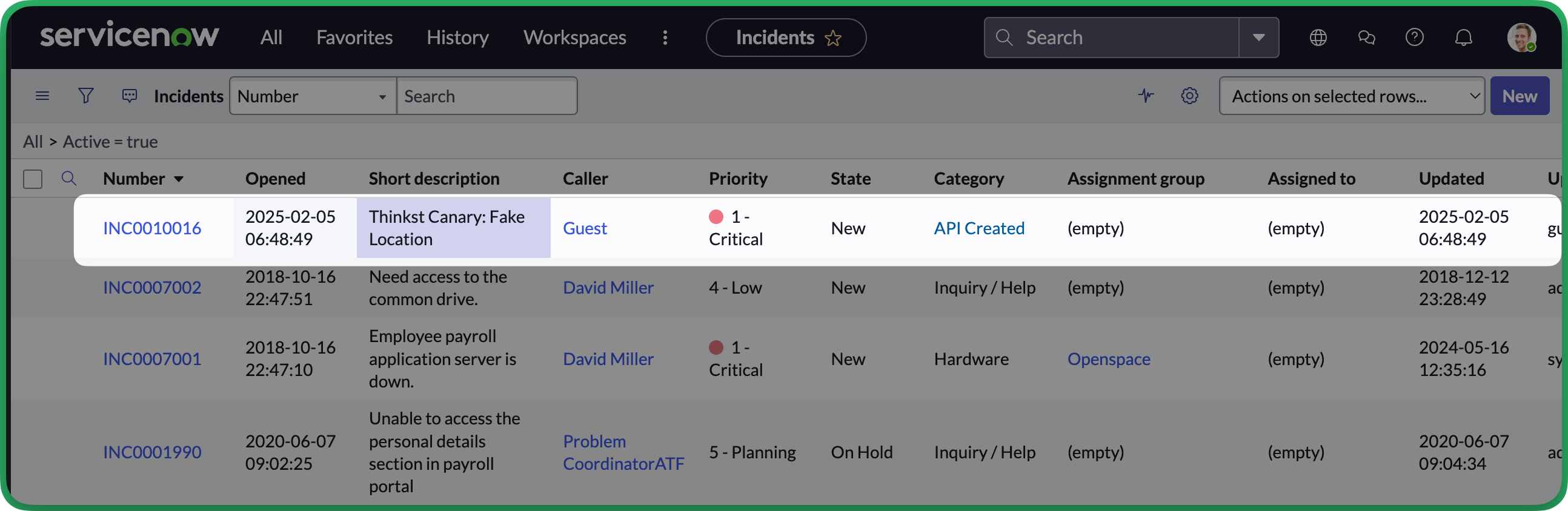Viewport: 1568px width, 511px height.
Task: Open the Favorites menu
Action: pos(354,38)
